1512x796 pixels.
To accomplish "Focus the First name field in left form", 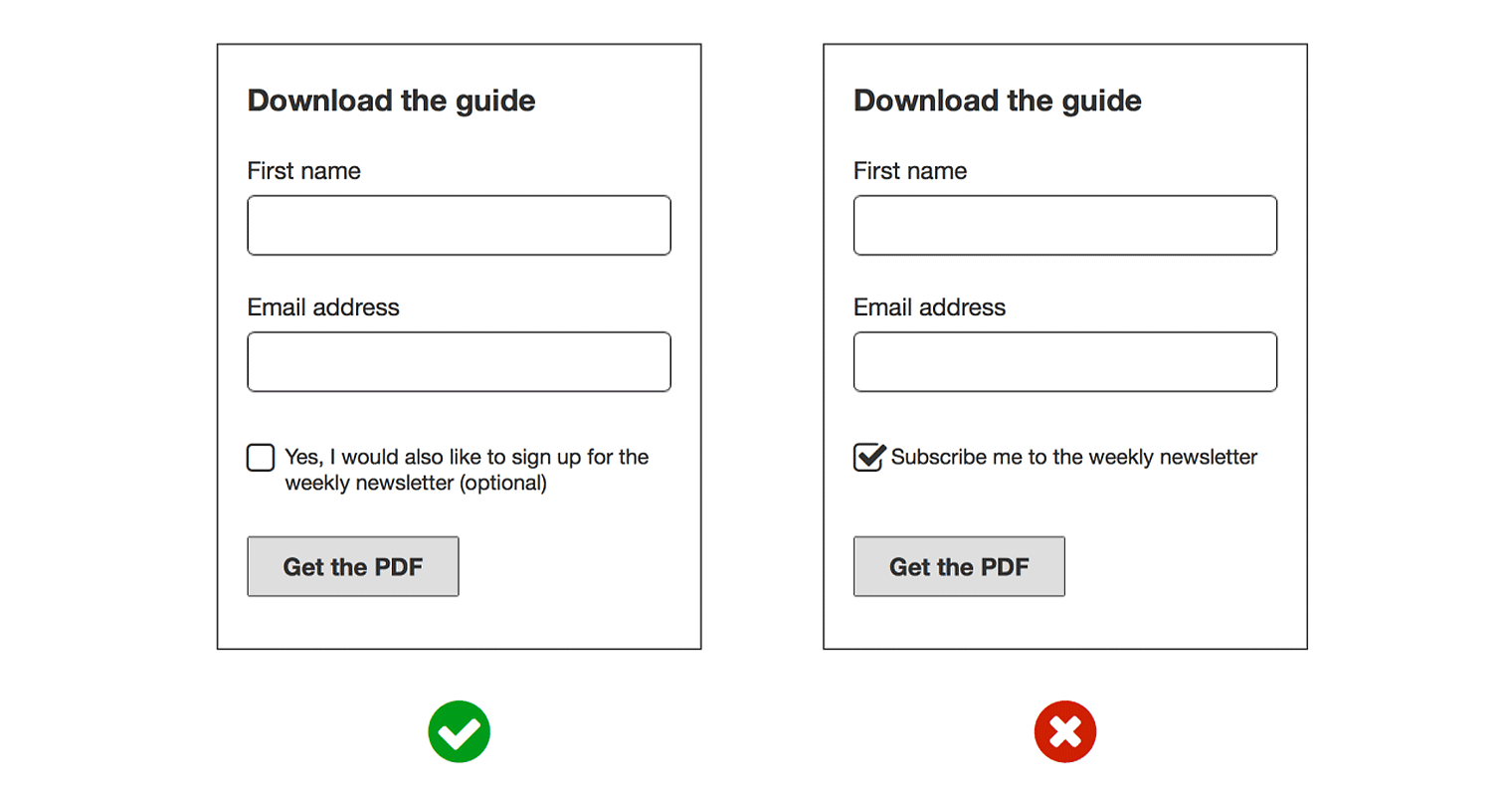I will pyautogui.click(x=459, y=226).
